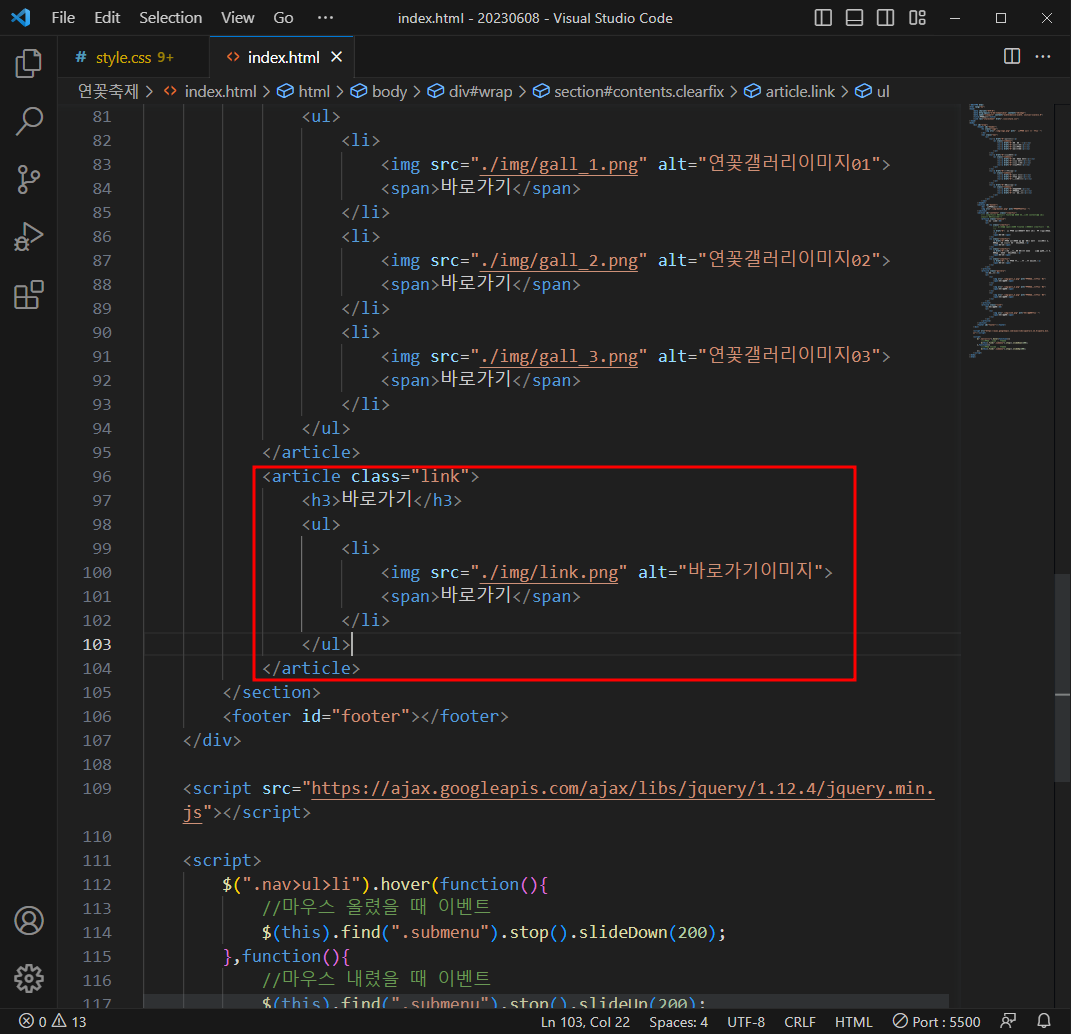Toggle Primary Side Bar layout icon
The image size is (1071, 1034).
[x=823, y=18]
